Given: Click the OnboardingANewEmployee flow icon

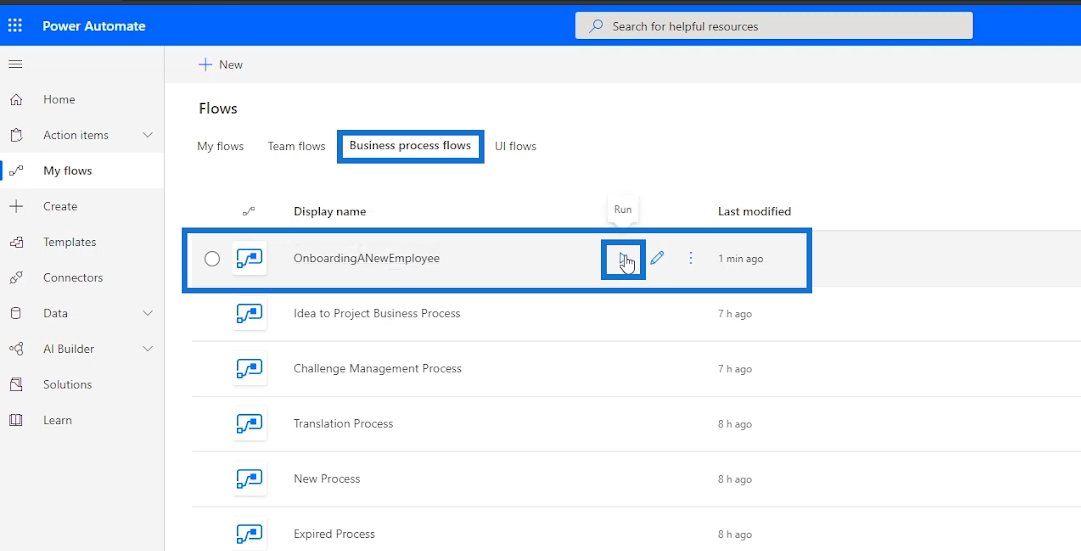Looking at the screenshot, I should [x=250, y=258].
